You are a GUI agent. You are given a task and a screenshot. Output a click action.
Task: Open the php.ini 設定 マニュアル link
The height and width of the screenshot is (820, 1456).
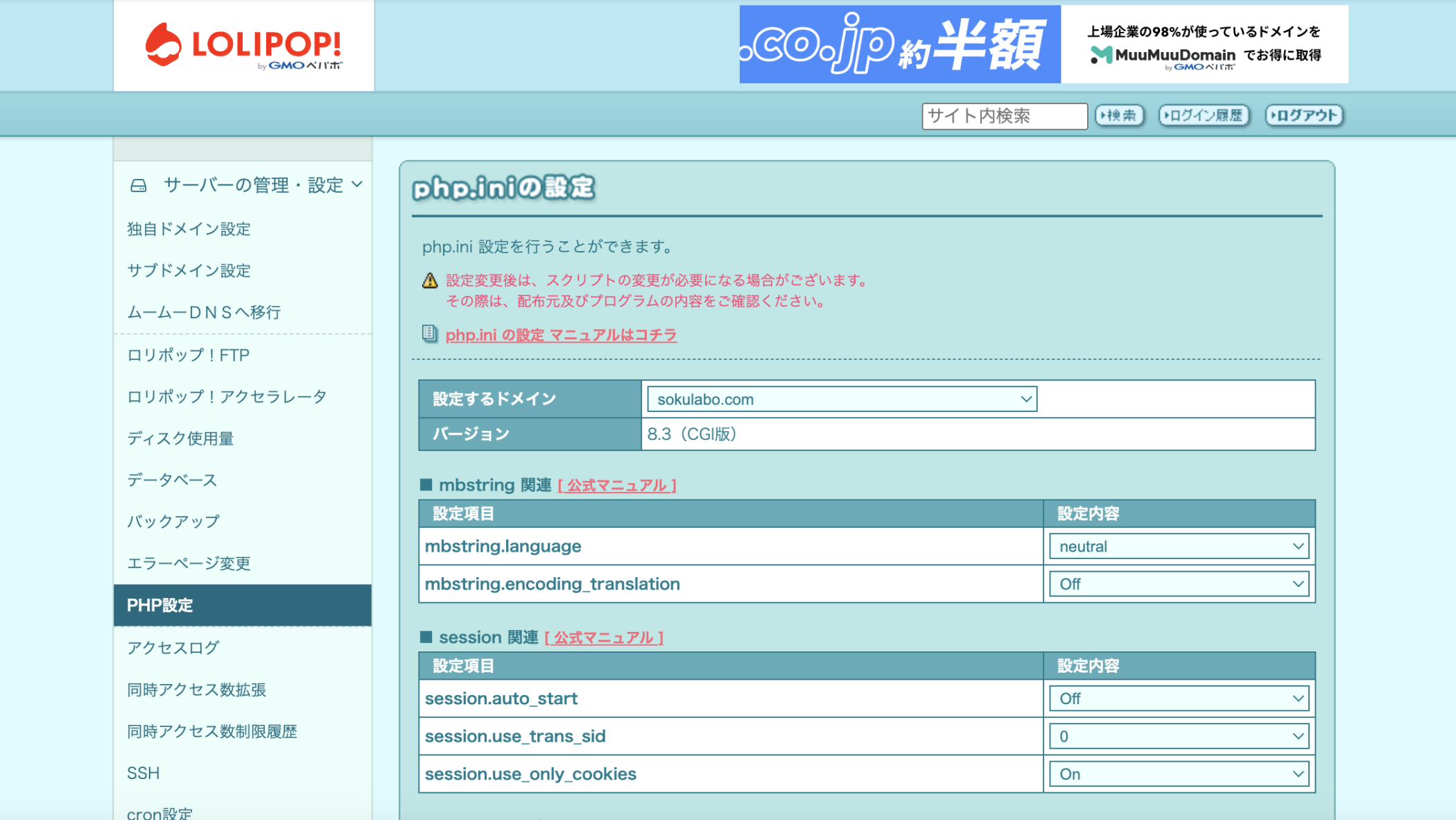(x=560, y=334)
